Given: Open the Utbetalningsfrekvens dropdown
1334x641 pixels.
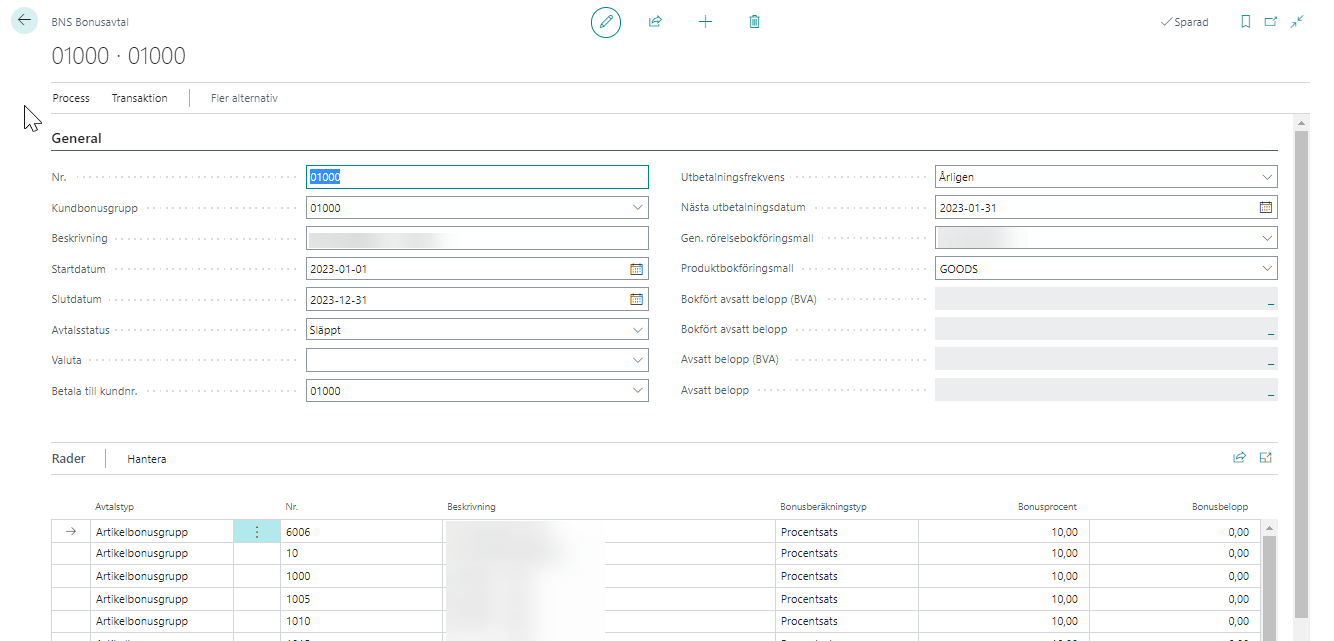Looking at the screenshot, I should (x=1267, y=177).
